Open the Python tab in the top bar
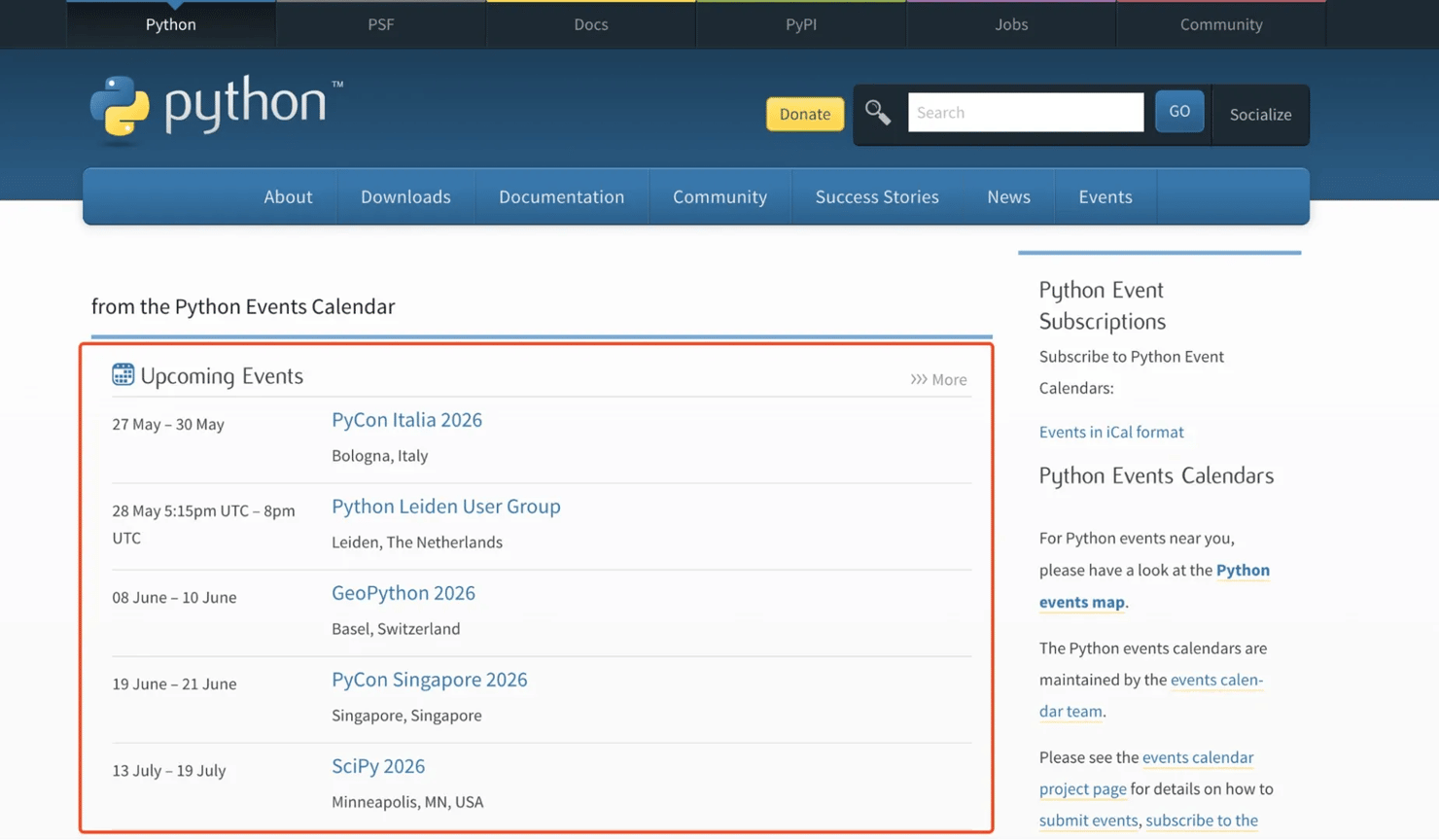 (171, 24)
